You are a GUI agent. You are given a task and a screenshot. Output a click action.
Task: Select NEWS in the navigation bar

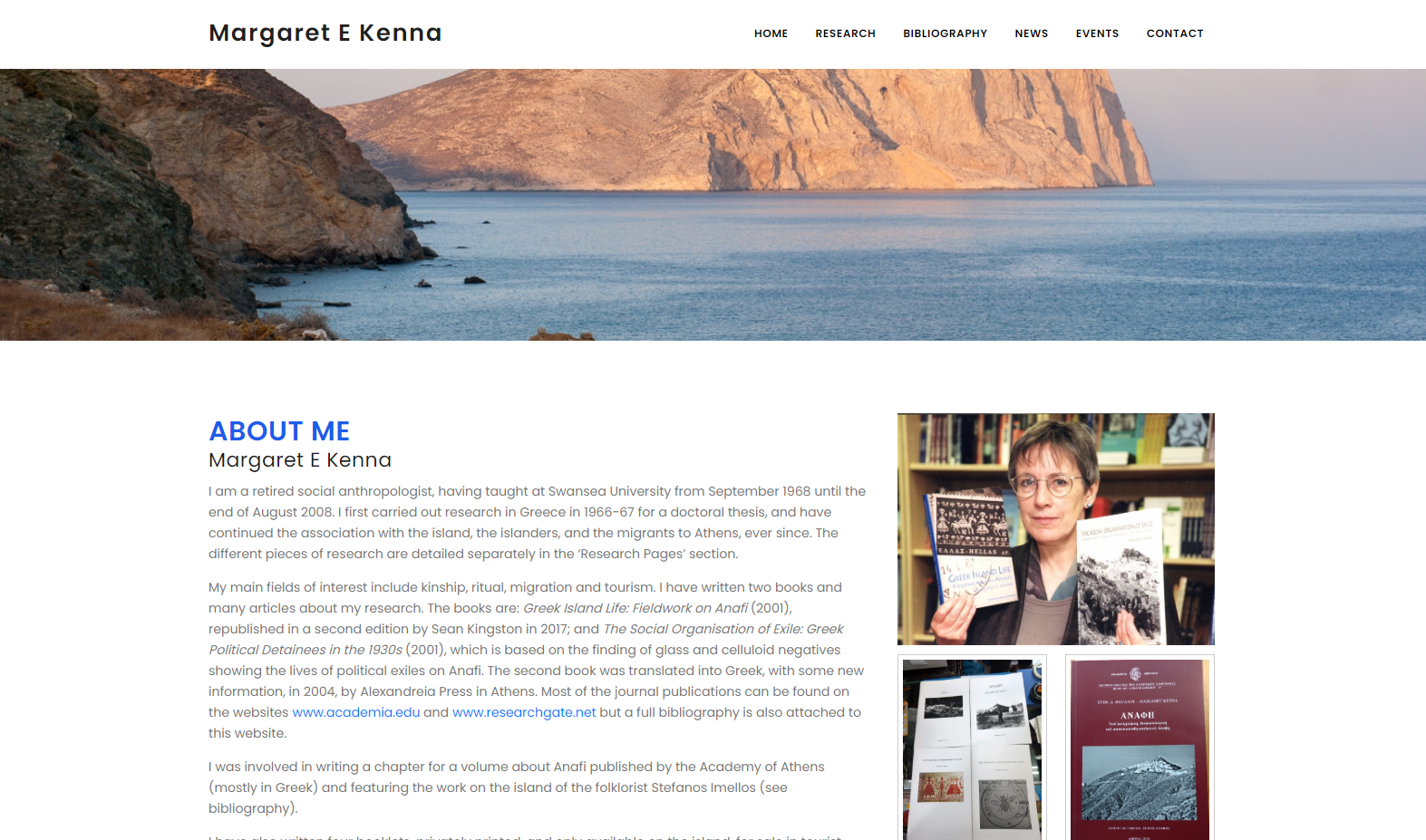(1031, 34)
